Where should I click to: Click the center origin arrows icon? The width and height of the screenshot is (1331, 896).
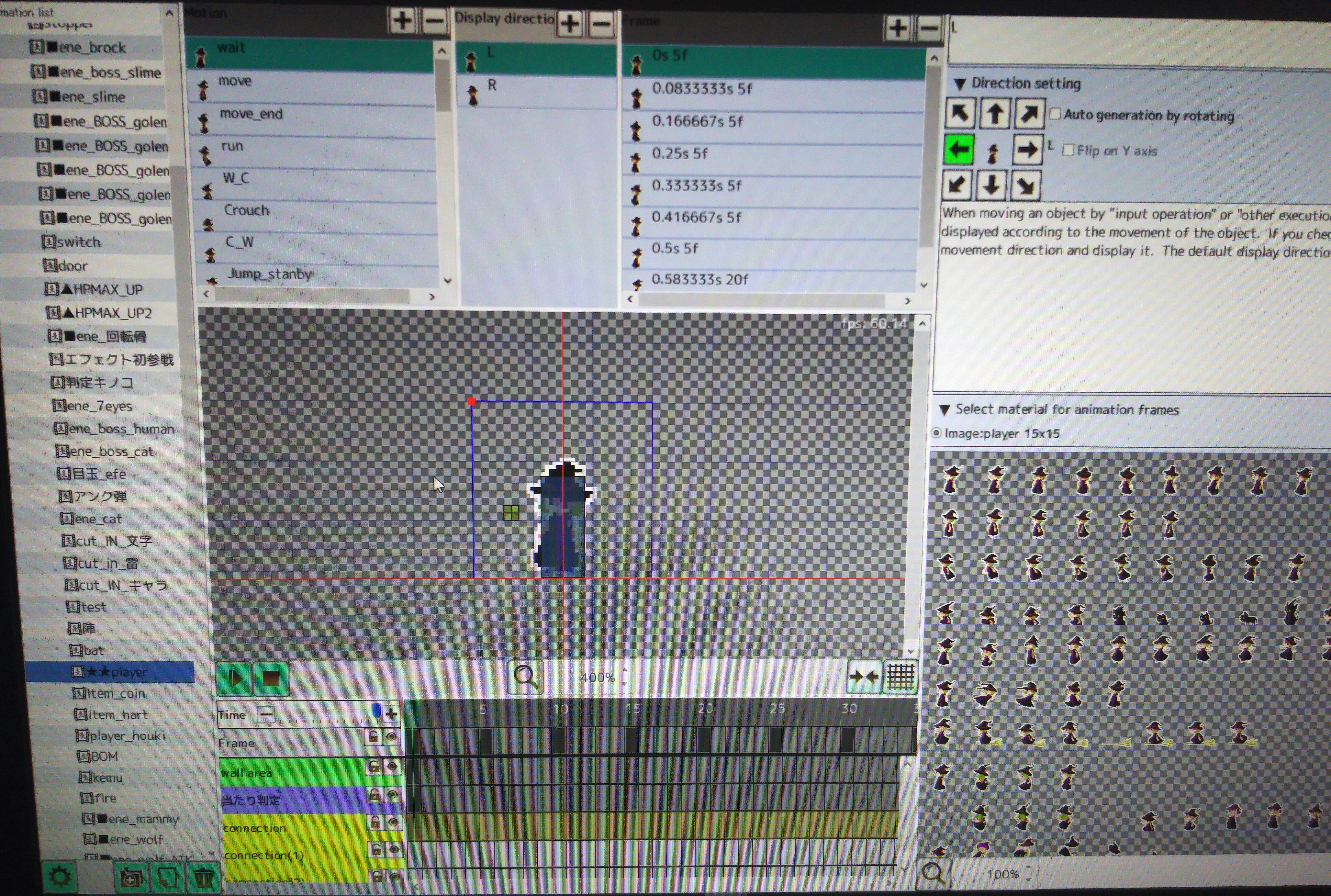pos(864,677)
